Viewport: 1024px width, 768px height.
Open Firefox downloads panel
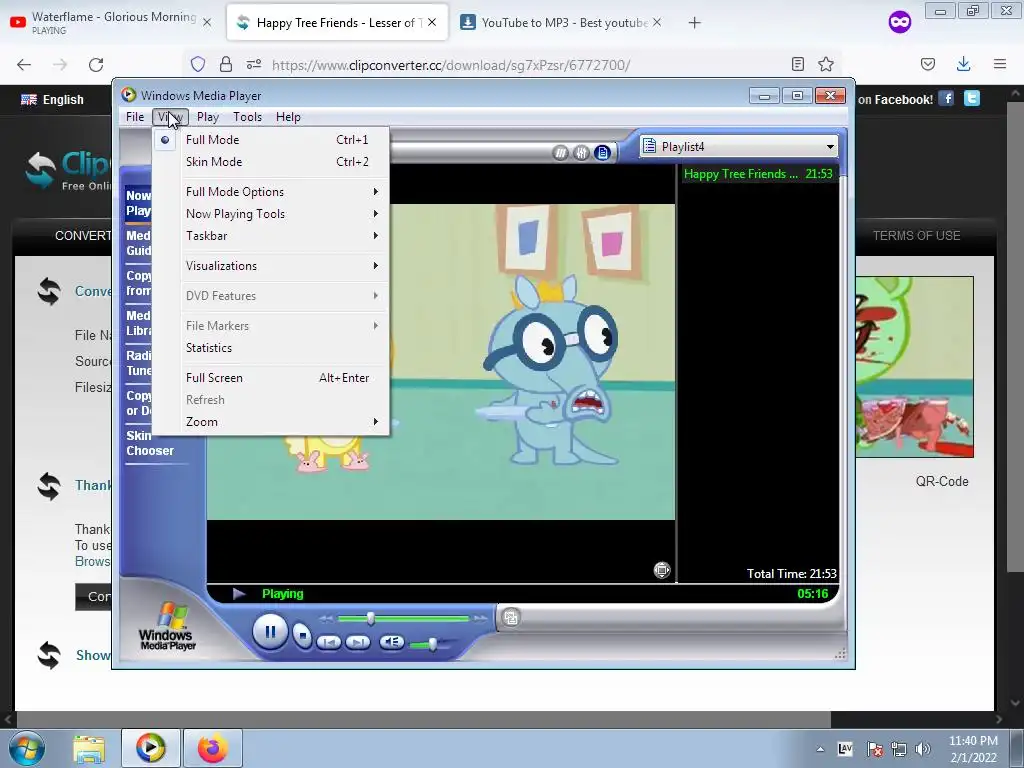[x=963, y=64]
